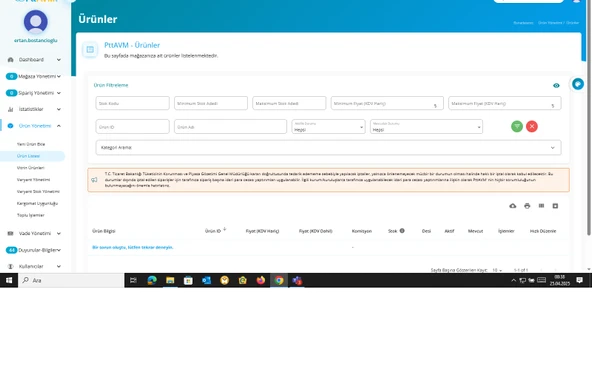Screen dimensions: 592x366
Task: Open the column view icon above table
Action: (x=541, y=206)
